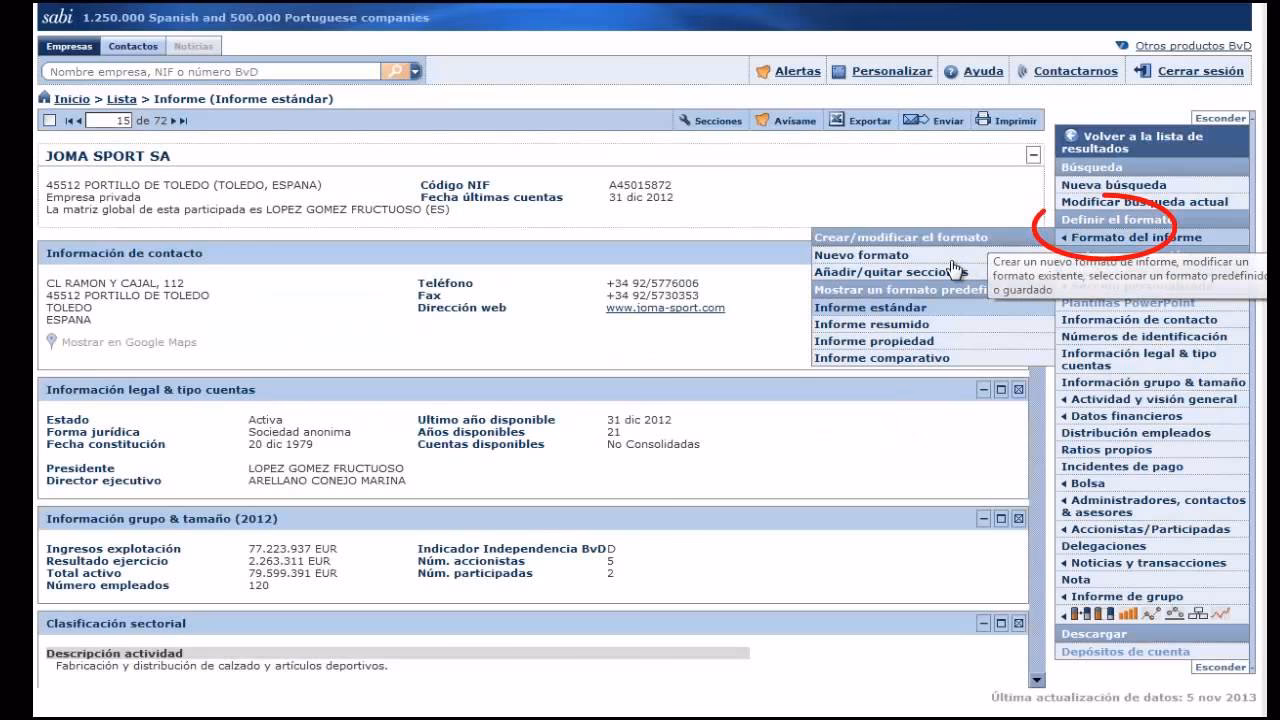Screen dimensions: 1280x720
Task: Open the Noticias tab
Action: tap(193, 46)
